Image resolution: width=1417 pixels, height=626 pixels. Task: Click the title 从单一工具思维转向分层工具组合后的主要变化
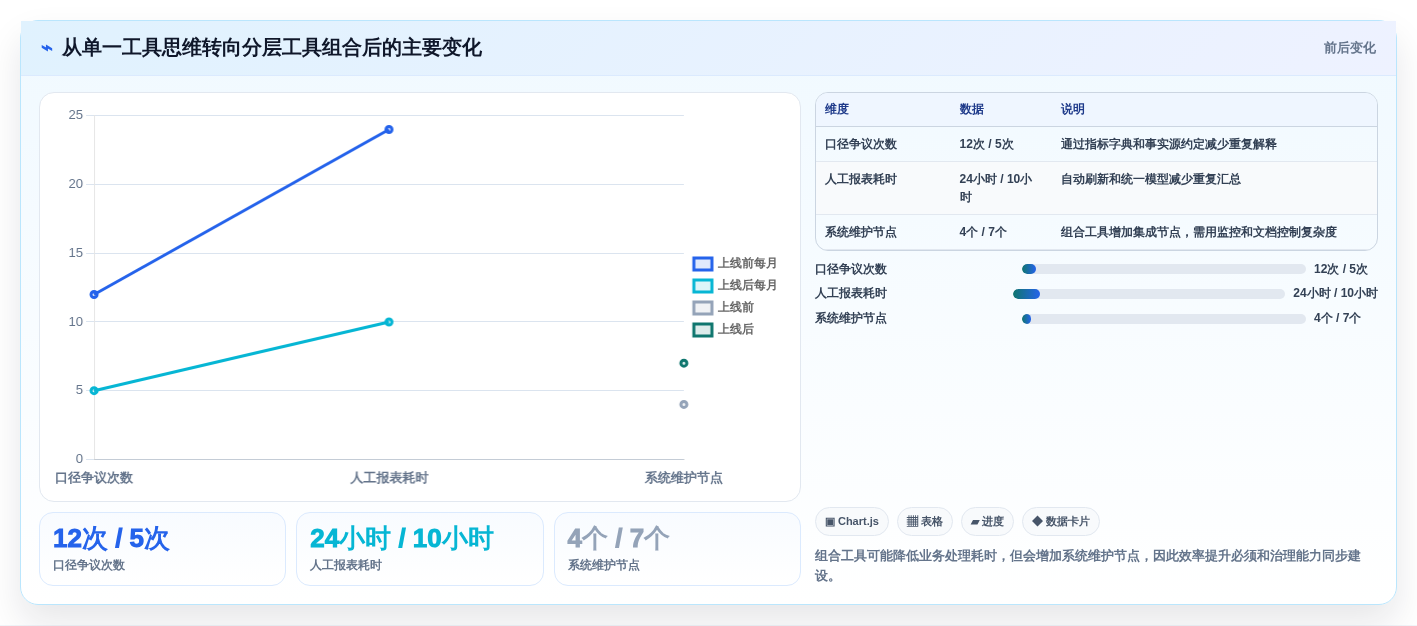[x=272, y=48]
